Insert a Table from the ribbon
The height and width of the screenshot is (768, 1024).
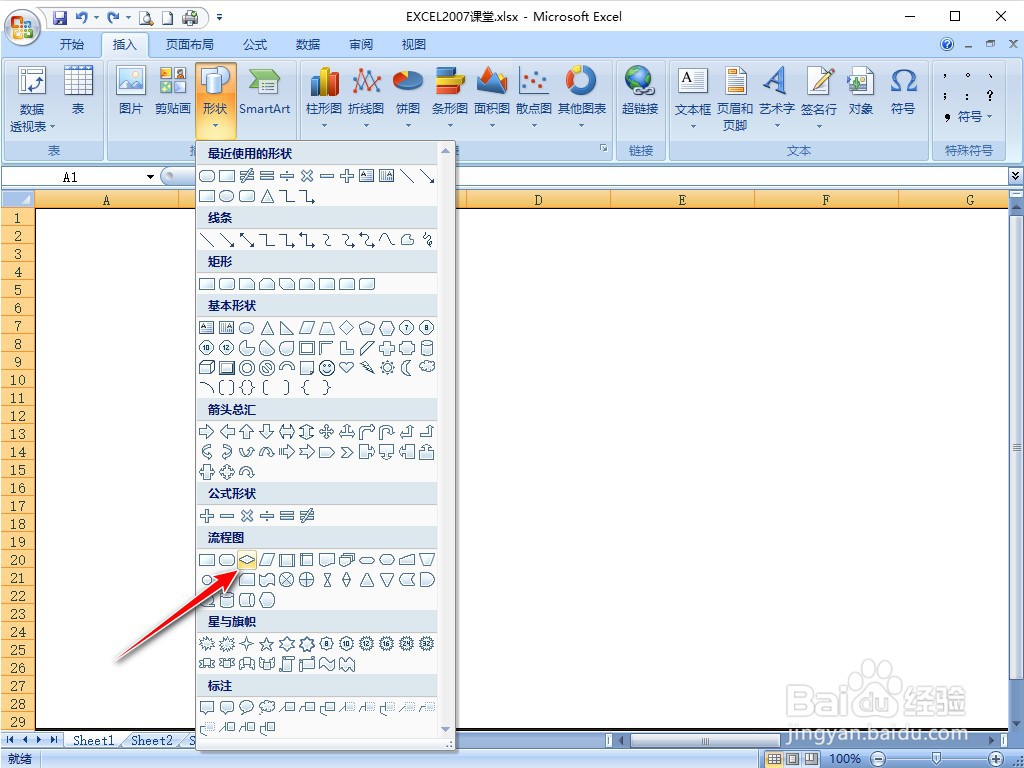(78, 91)
